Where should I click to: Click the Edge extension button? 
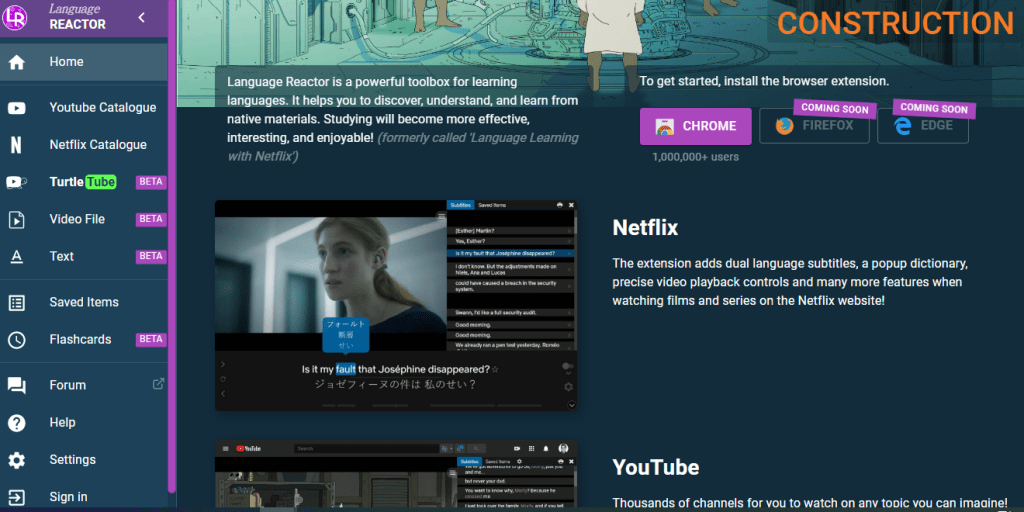[x=922, y=127]
